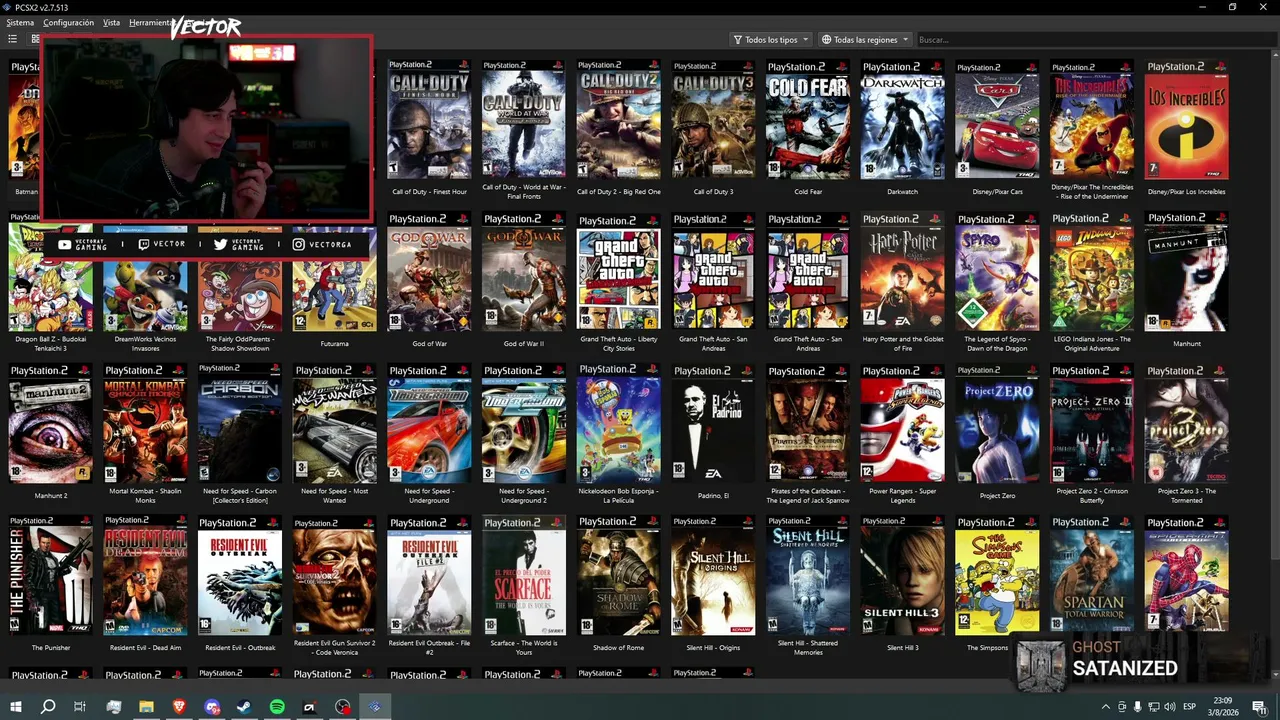Select The Simpsons Game cover

pos(997,576)
